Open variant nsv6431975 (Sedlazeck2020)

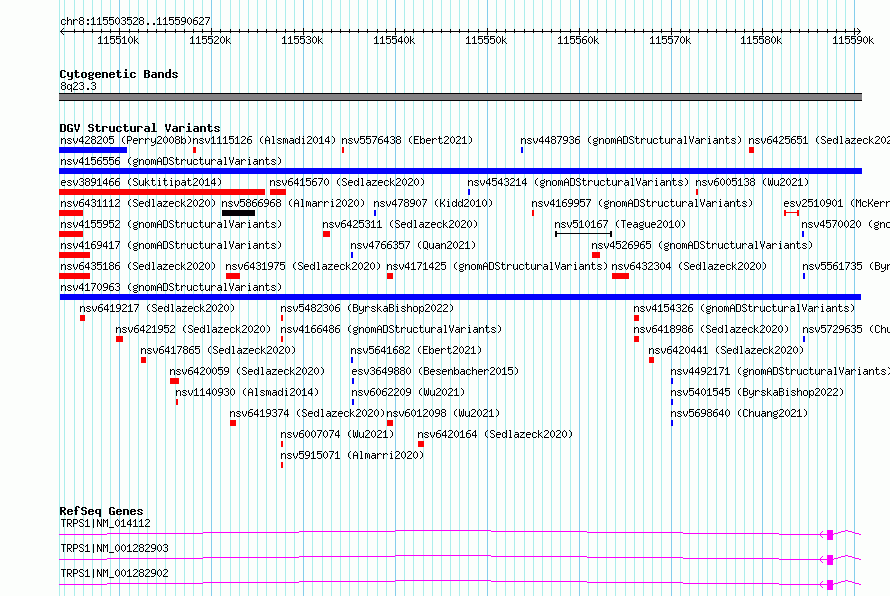click(x=303, y=266)
